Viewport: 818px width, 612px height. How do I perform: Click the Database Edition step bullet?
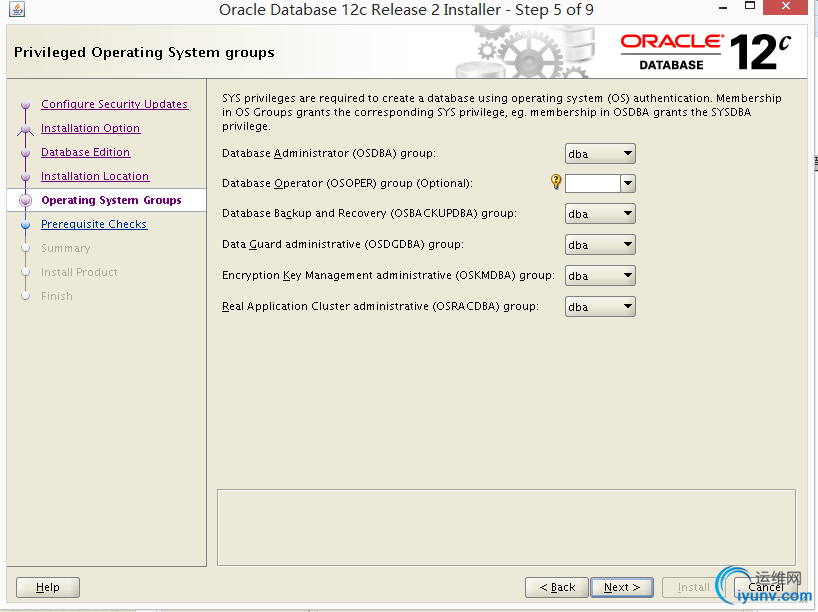(x=26, y=152)
